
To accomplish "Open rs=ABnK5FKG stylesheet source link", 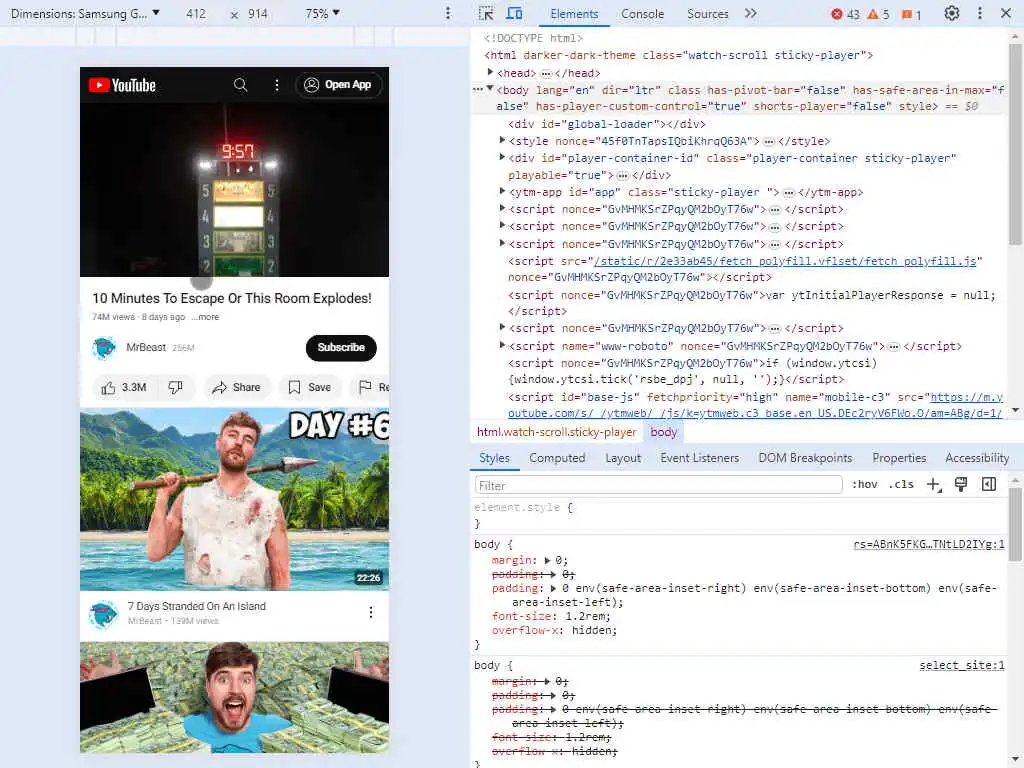I will (x=929, y=544).
